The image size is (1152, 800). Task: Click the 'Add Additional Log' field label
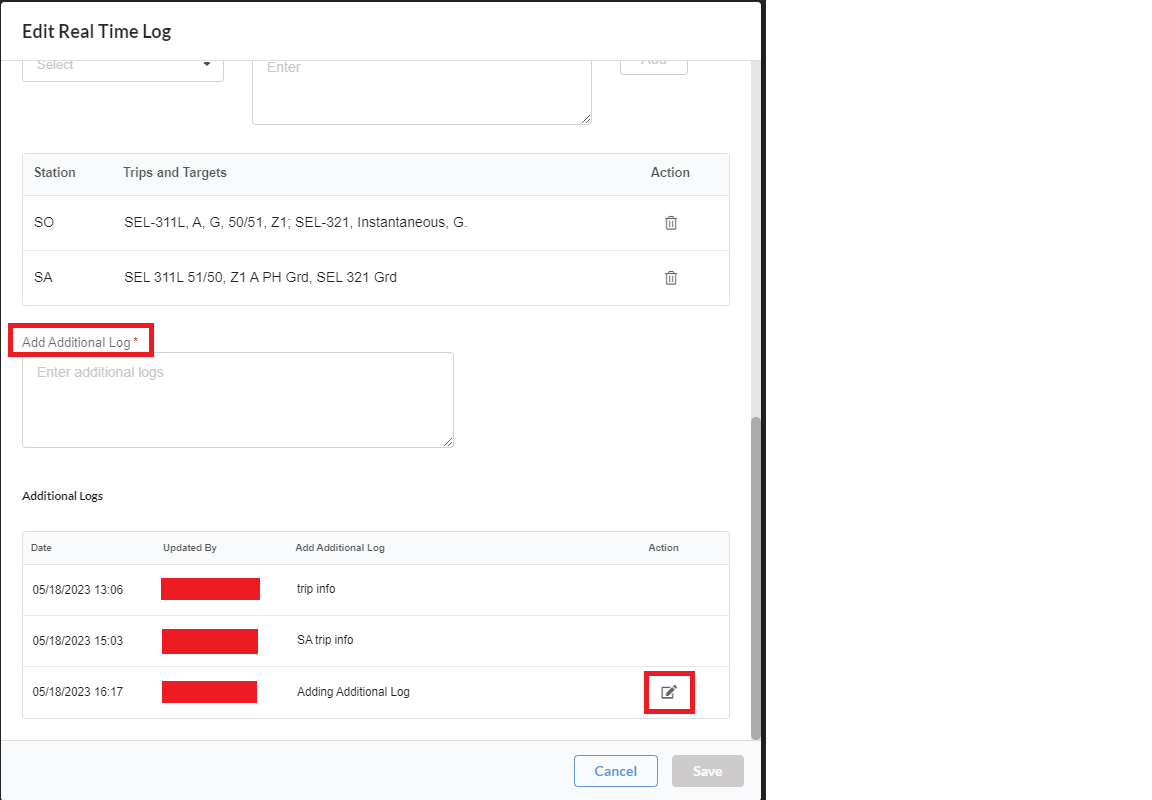(77, 342)
